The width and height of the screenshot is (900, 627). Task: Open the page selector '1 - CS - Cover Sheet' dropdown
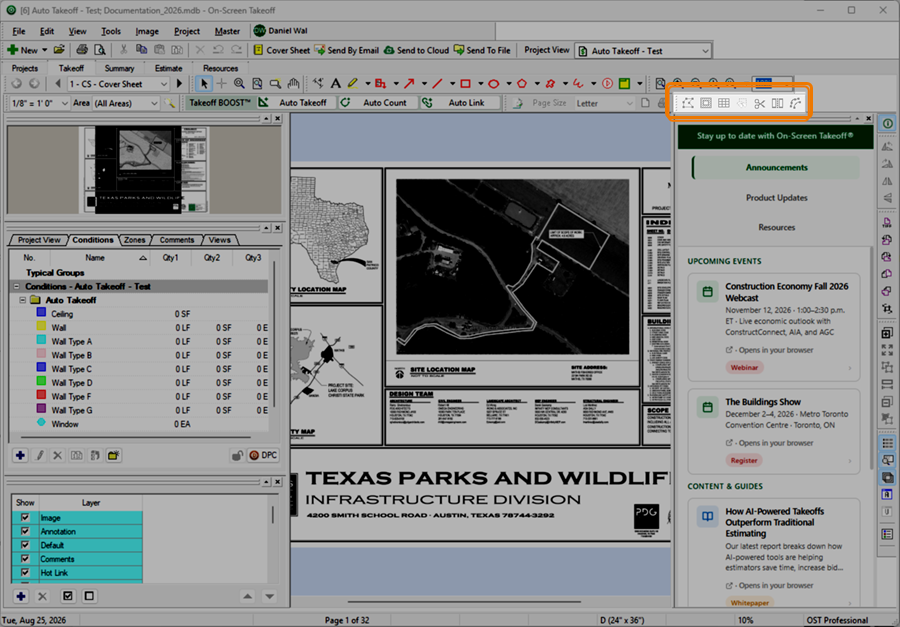tap(118, 84)
